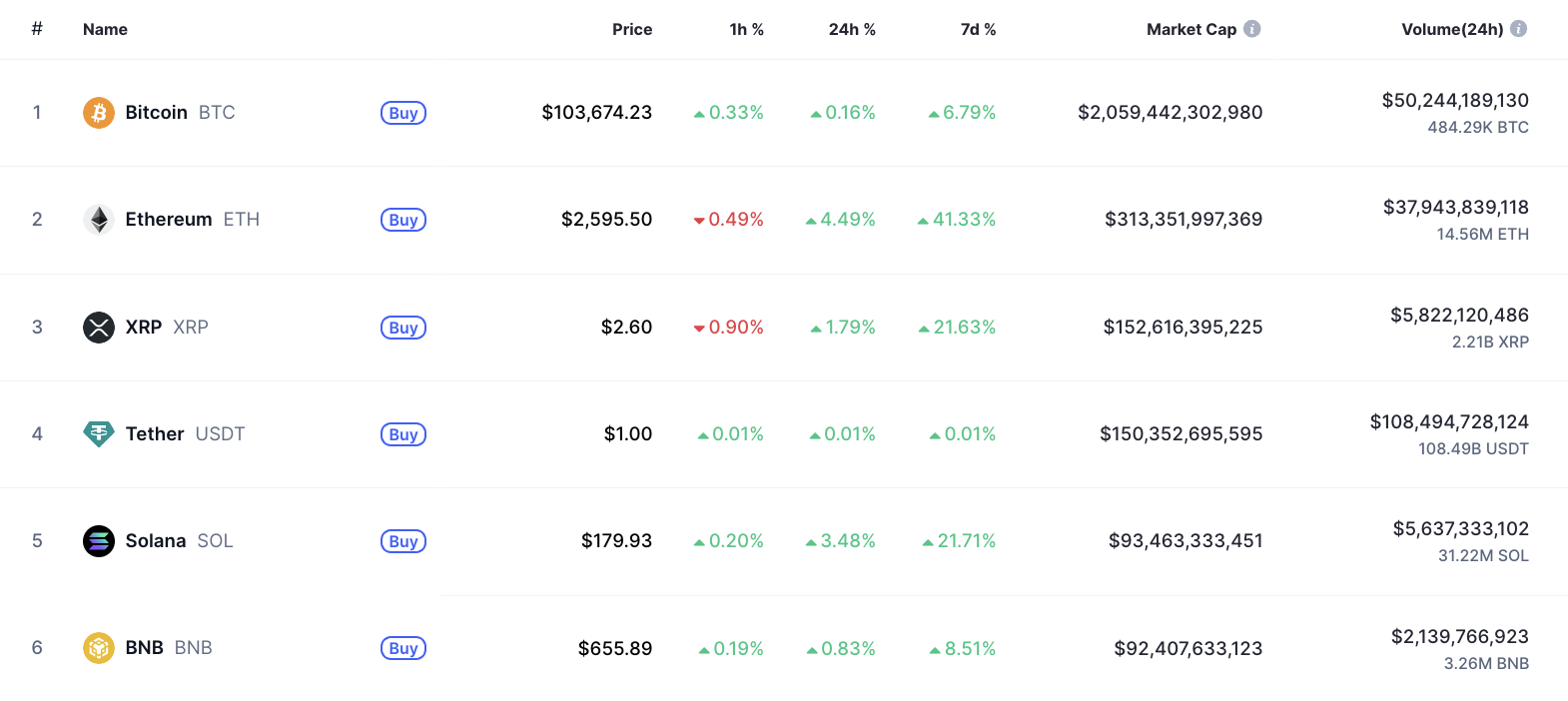Sort by the 7d % column header
Viewport: 1568px width, 701px height.
[978, 30]
